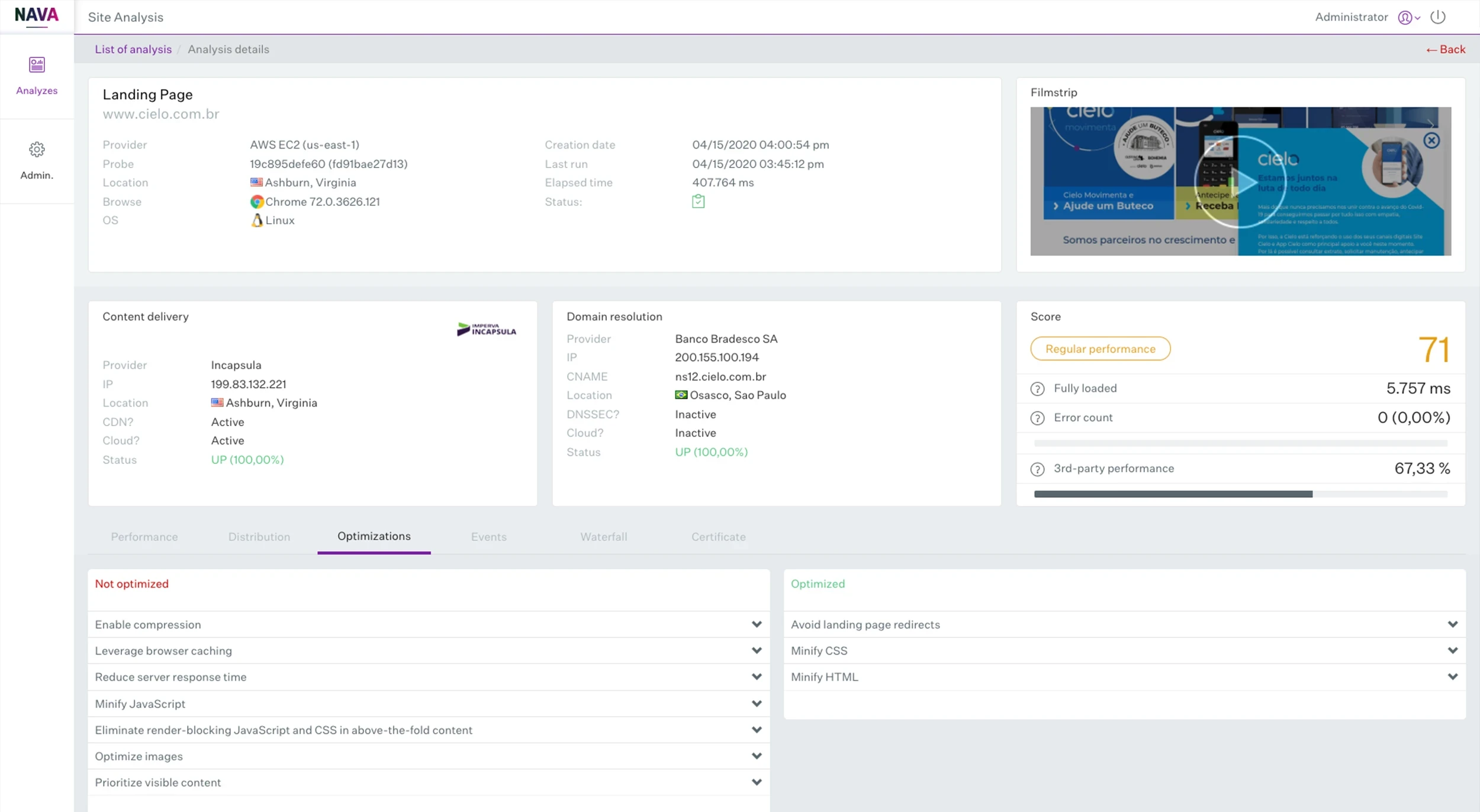1480x812 pixels.
Task: Click the Chrome browser icon
Action: pos(256,202)
